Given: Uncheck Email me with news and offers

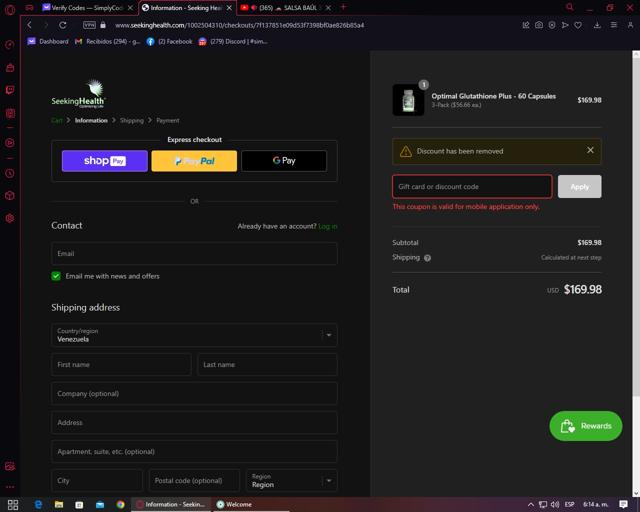Looking at the screenshot, I should pyautogui.click(x=56, y=276).
